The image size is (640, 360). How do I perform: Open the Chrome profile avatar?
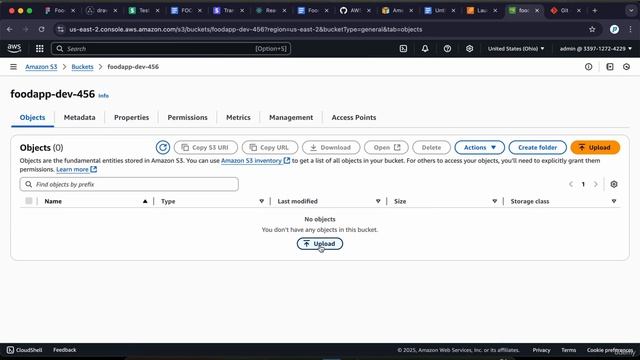click(x=614, y=29)
